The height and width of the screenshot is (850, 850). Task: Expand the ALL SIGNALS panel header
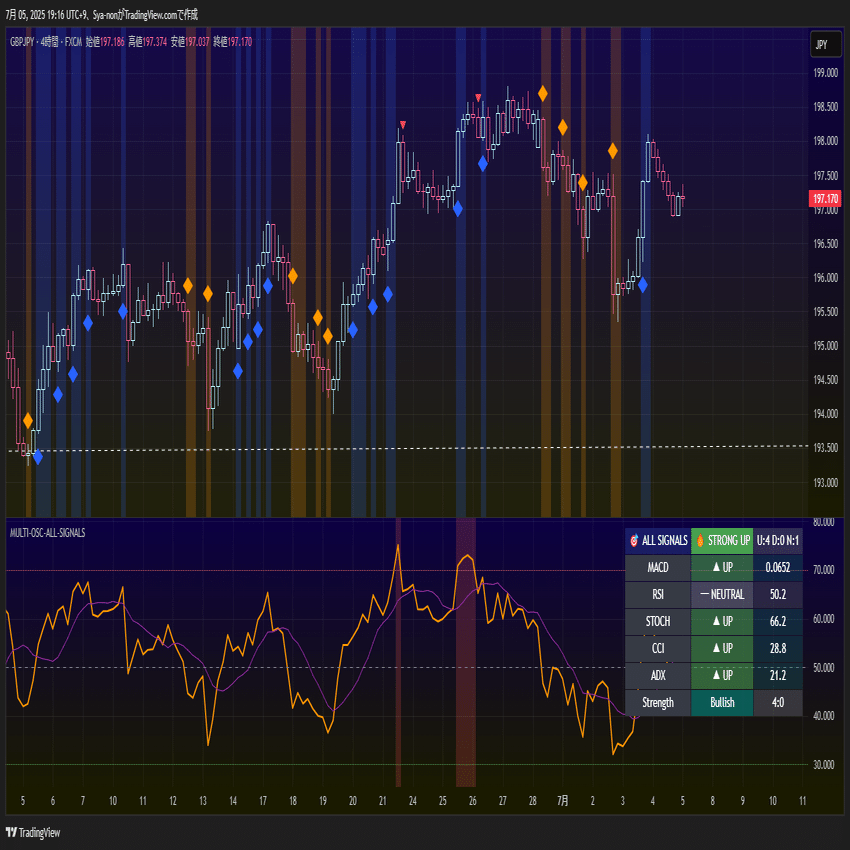click(660, 540)
